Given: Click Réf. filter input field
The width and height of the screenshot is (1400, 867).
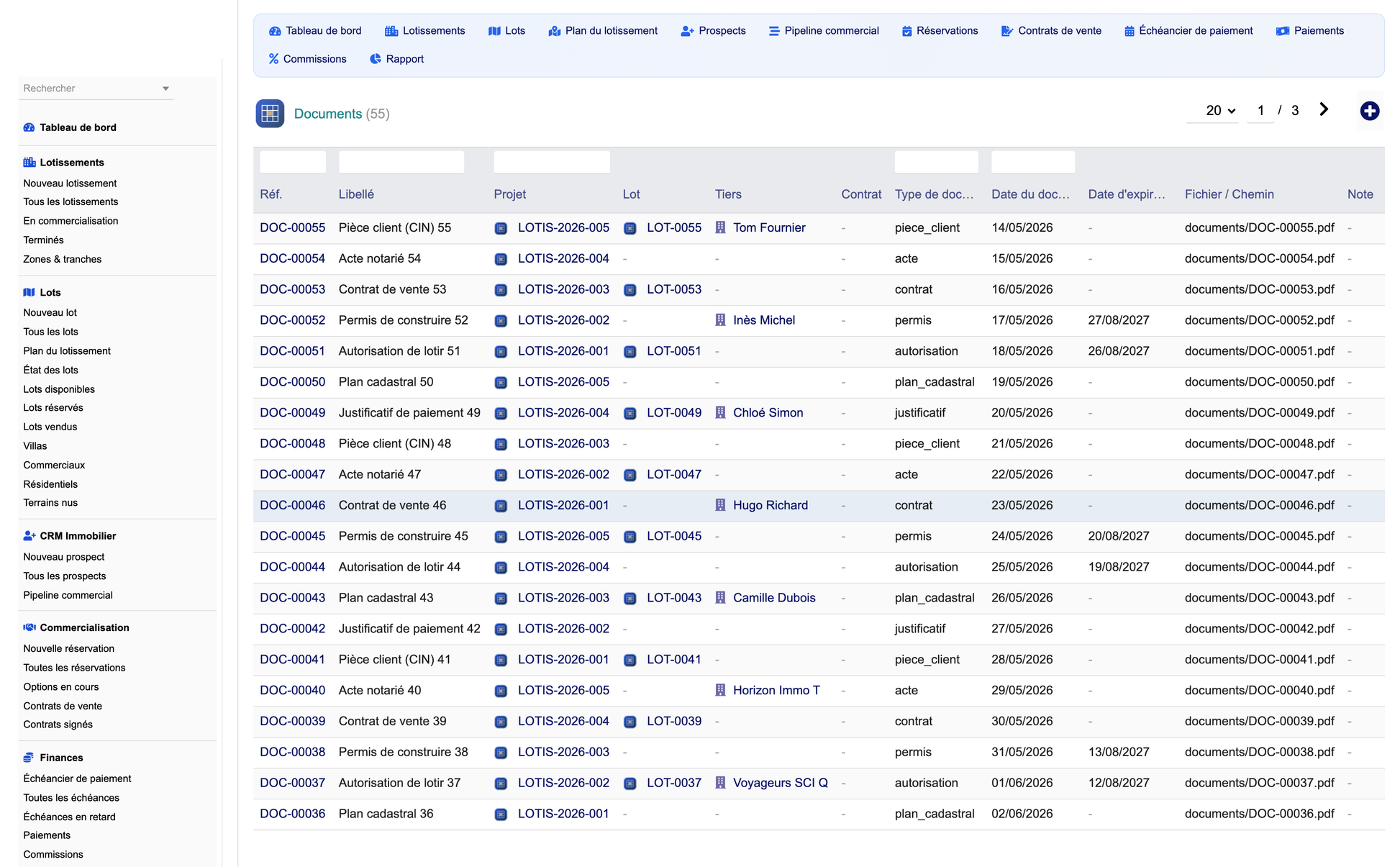Looking at the screenshot, I should coord(293,162).
